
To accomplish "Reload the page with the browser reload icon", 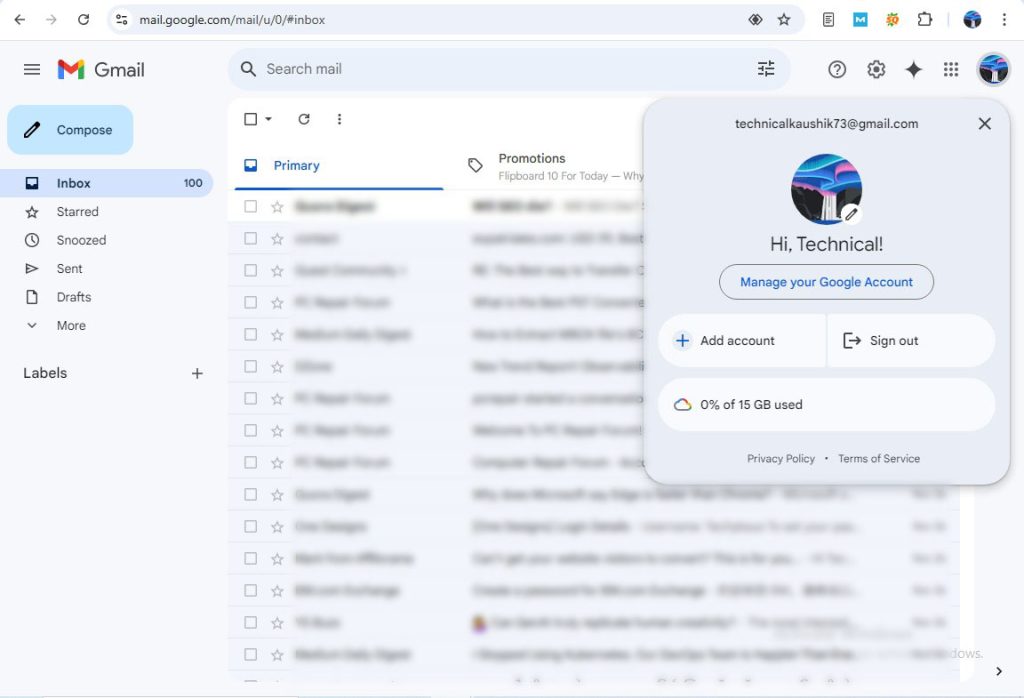I will [84, 20].
